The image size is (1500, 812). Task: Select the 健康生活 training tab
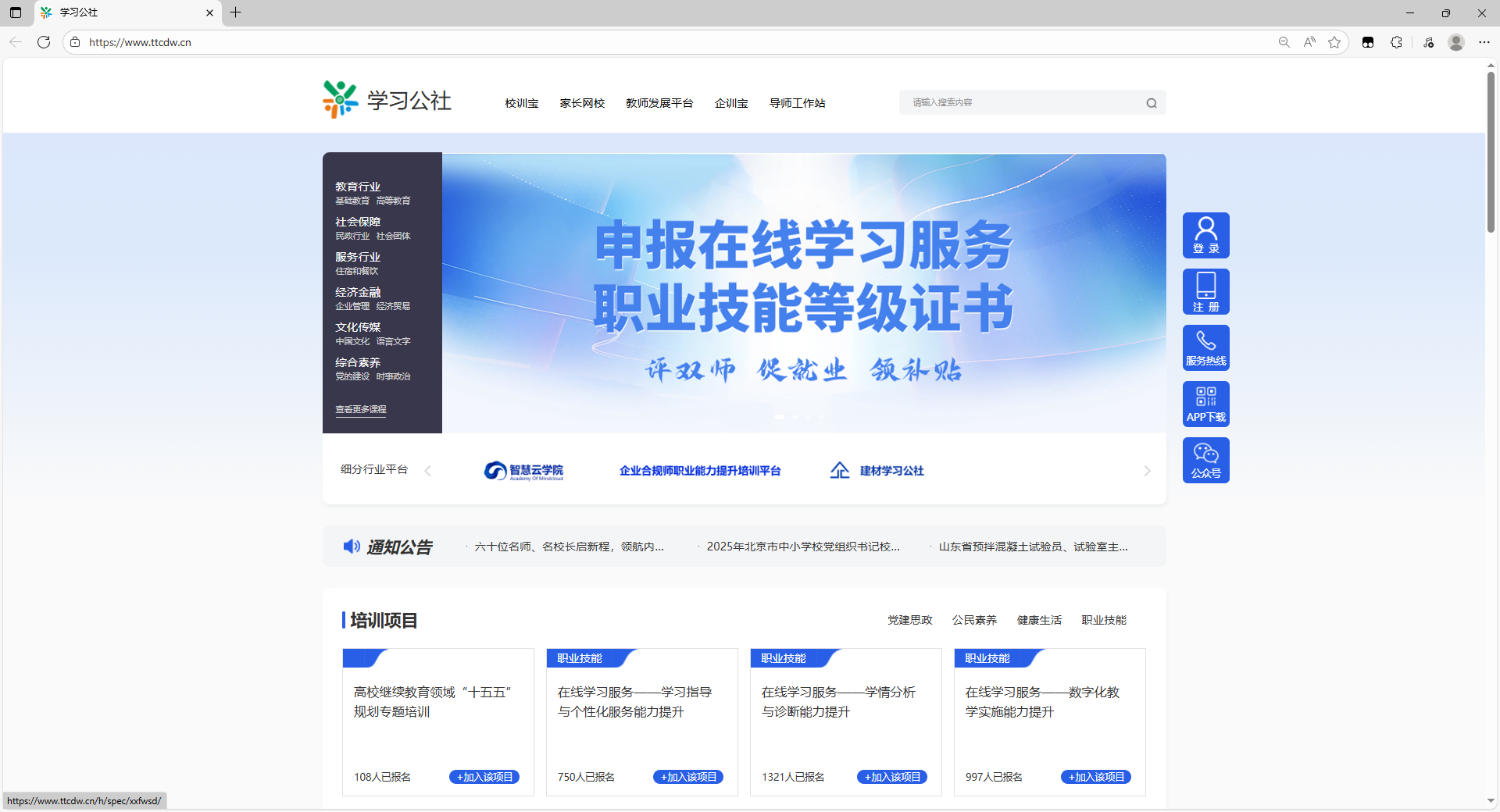[1039, 620]
